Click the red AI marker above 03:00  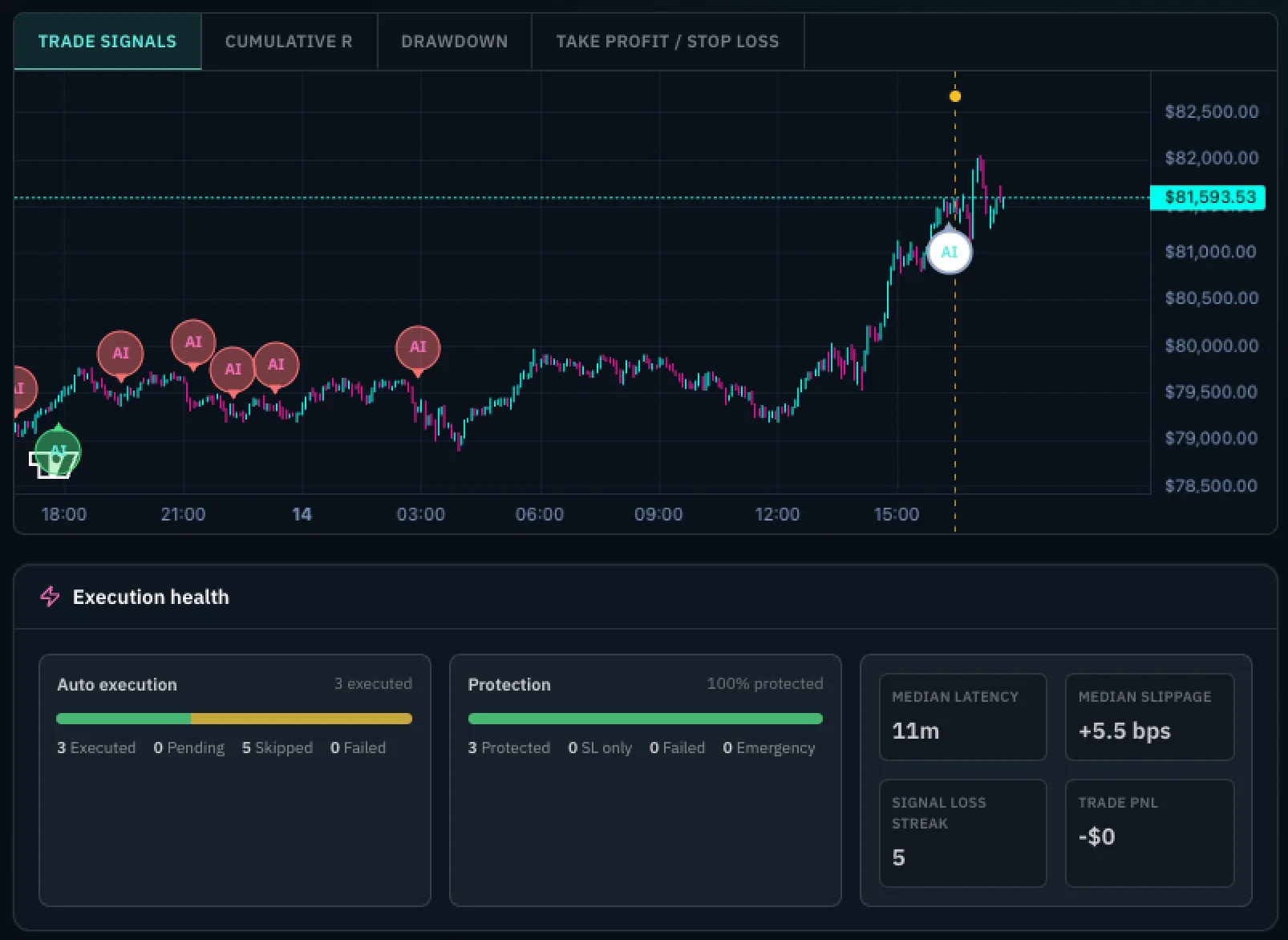tap(418, 347)
